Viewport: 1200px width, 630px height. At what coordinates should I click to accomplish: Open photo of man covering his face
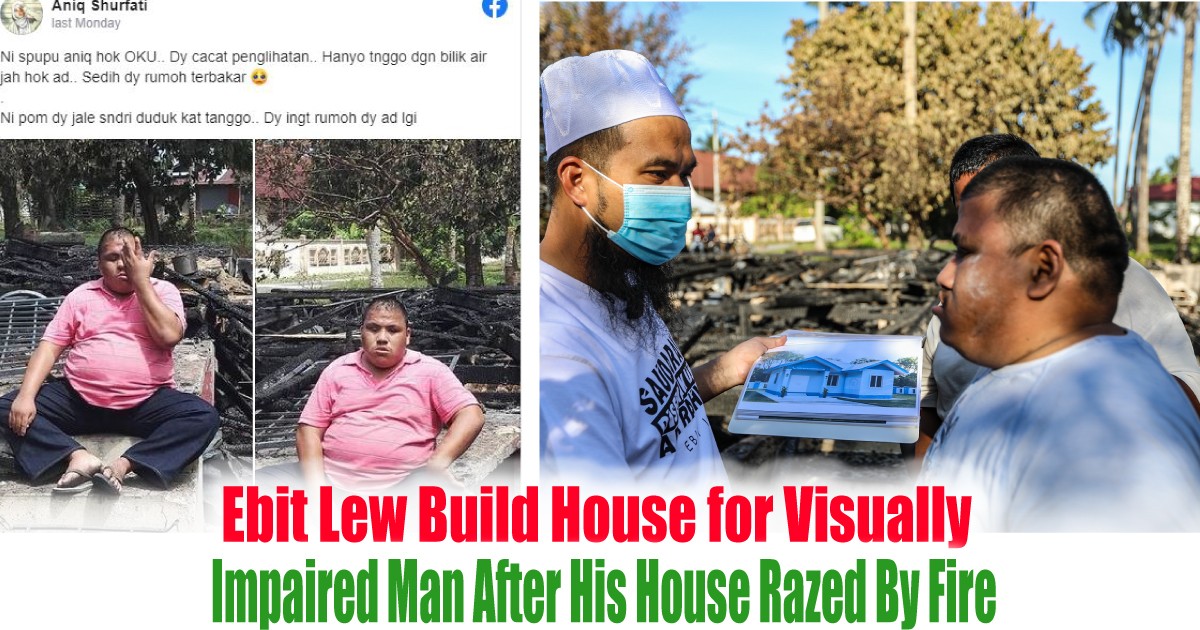pyautogui.click(x=126, y=335)
